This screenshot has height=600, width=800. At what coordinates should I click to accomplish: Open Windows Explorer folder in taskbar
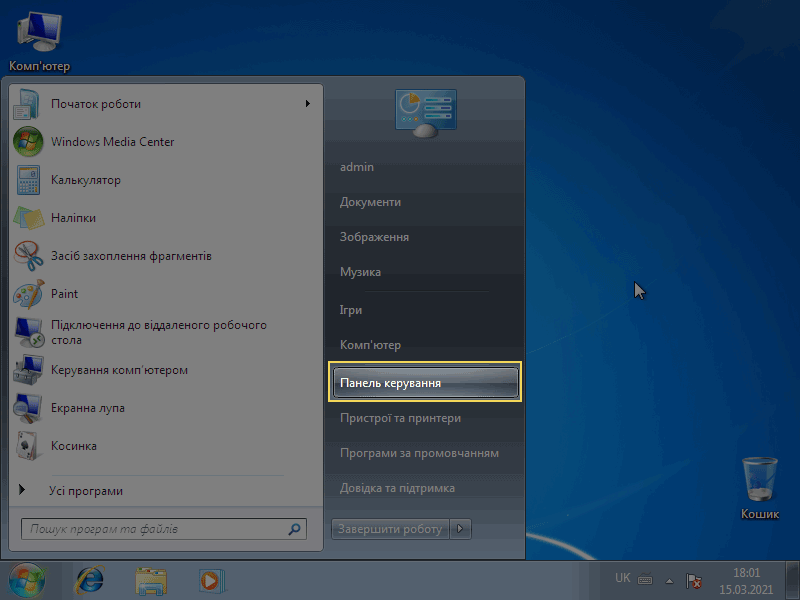tap(151, 581)
